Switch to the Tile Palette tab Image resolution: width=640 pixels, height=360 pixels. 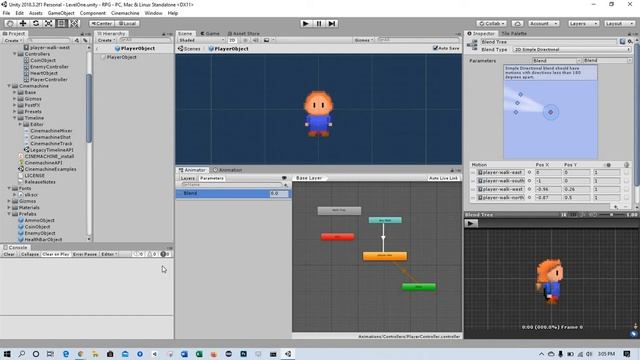pos(513,33)
